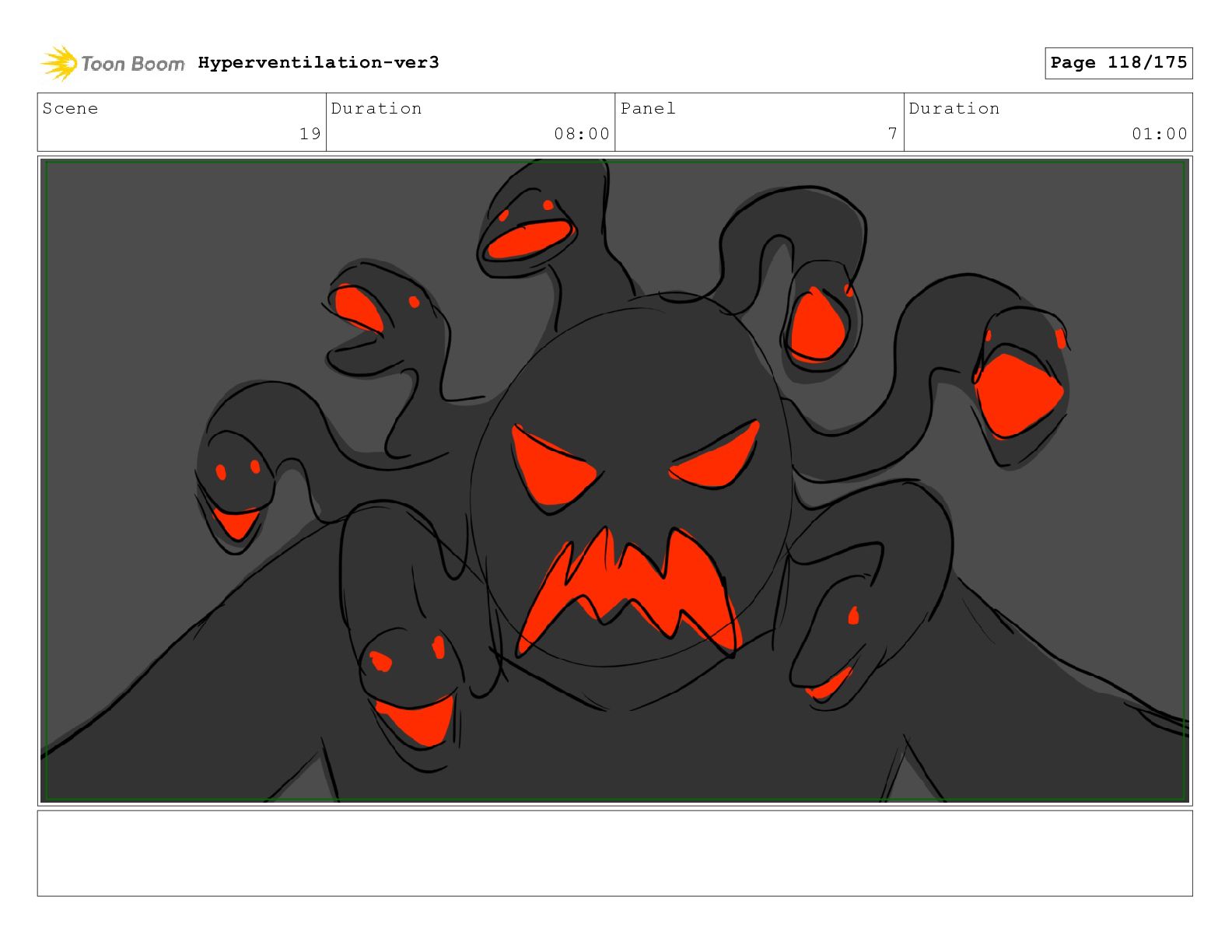Select the project title Hyperventilation-ver3

318,62
